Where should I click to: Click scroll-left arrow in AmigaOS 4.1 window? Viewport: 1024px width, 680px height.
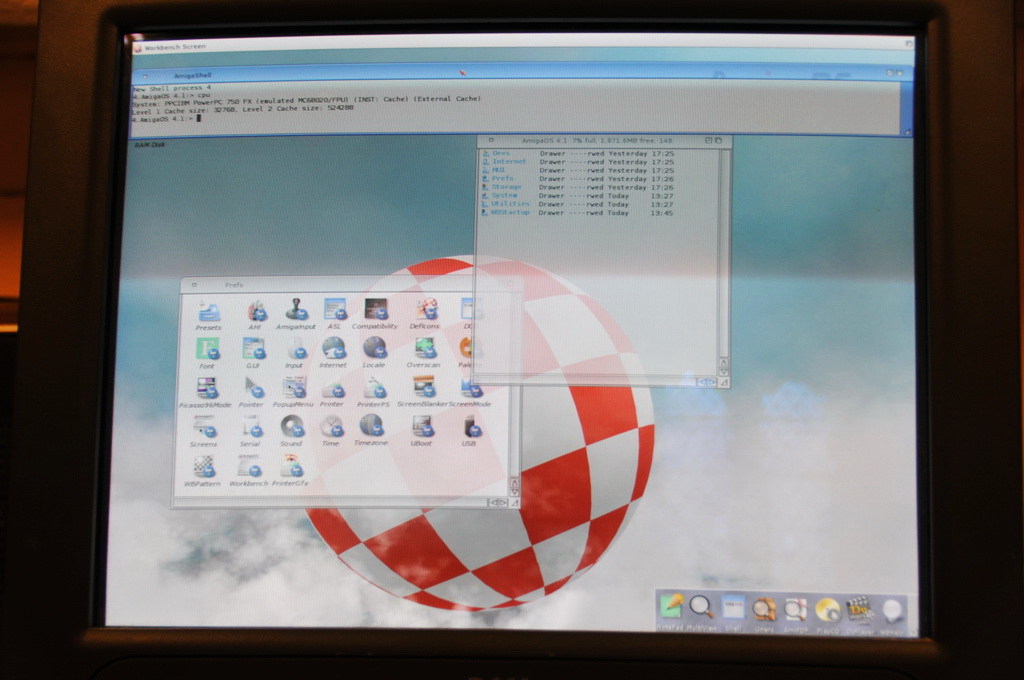click(703, 382)
